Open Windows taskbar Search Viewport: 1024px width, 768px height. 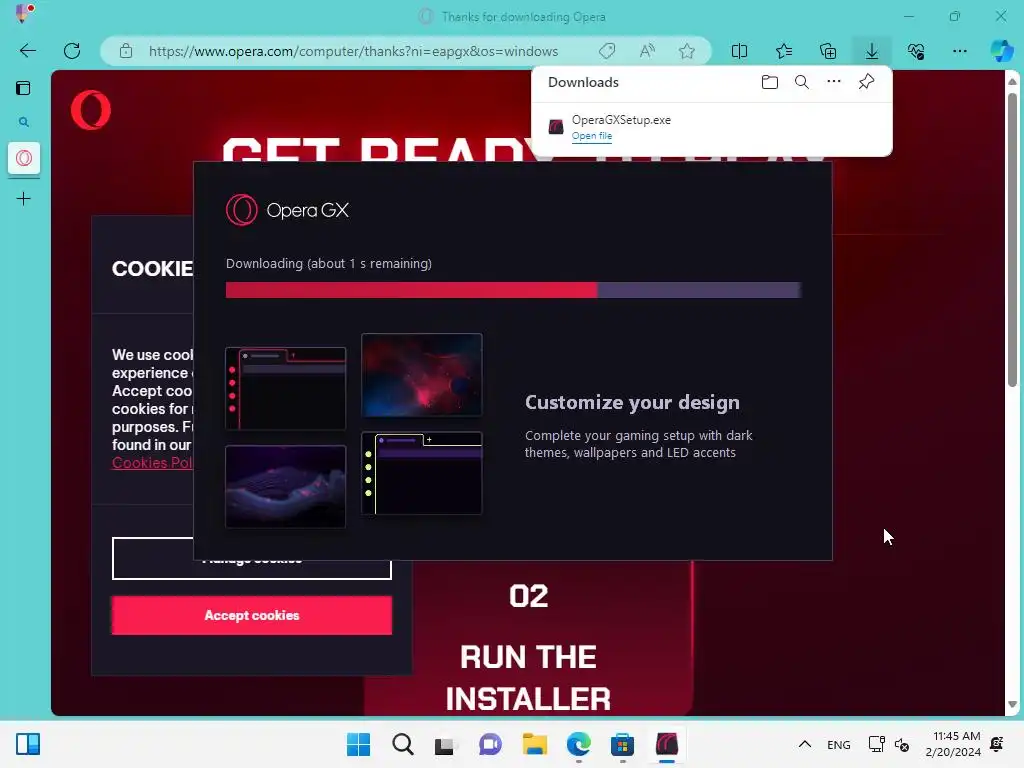(402, 744)
